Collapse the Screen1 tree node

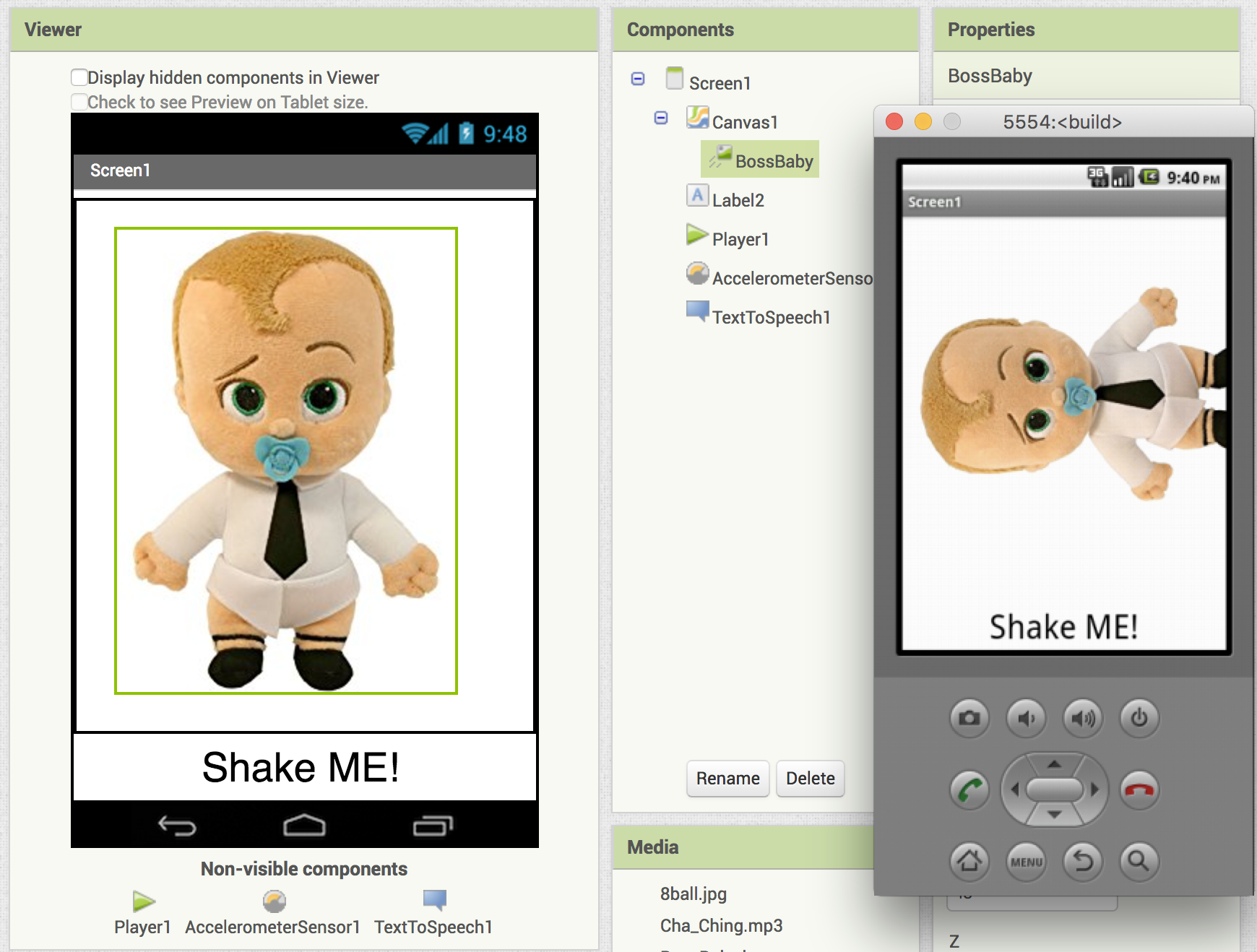(x=638, y=79)
